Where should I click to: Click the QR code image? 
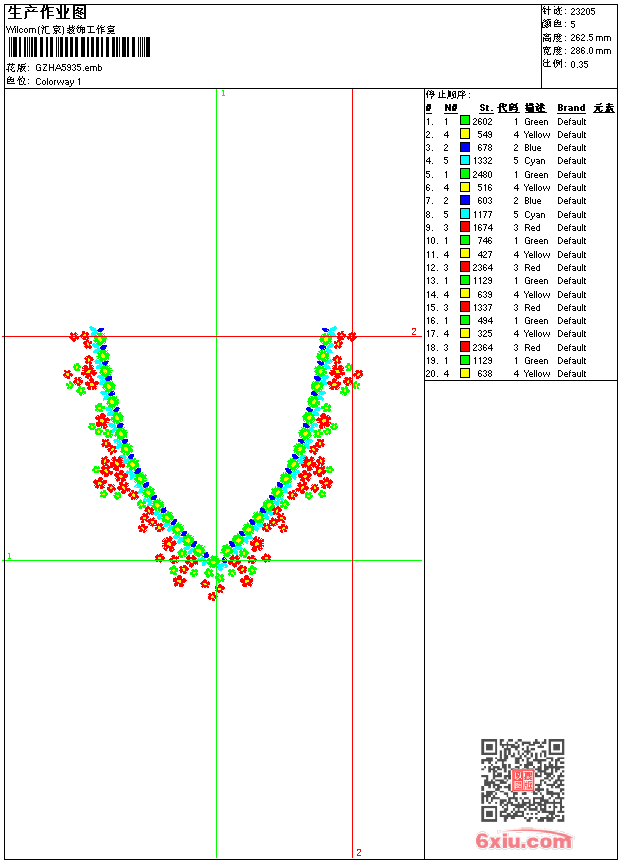(522, 780)
